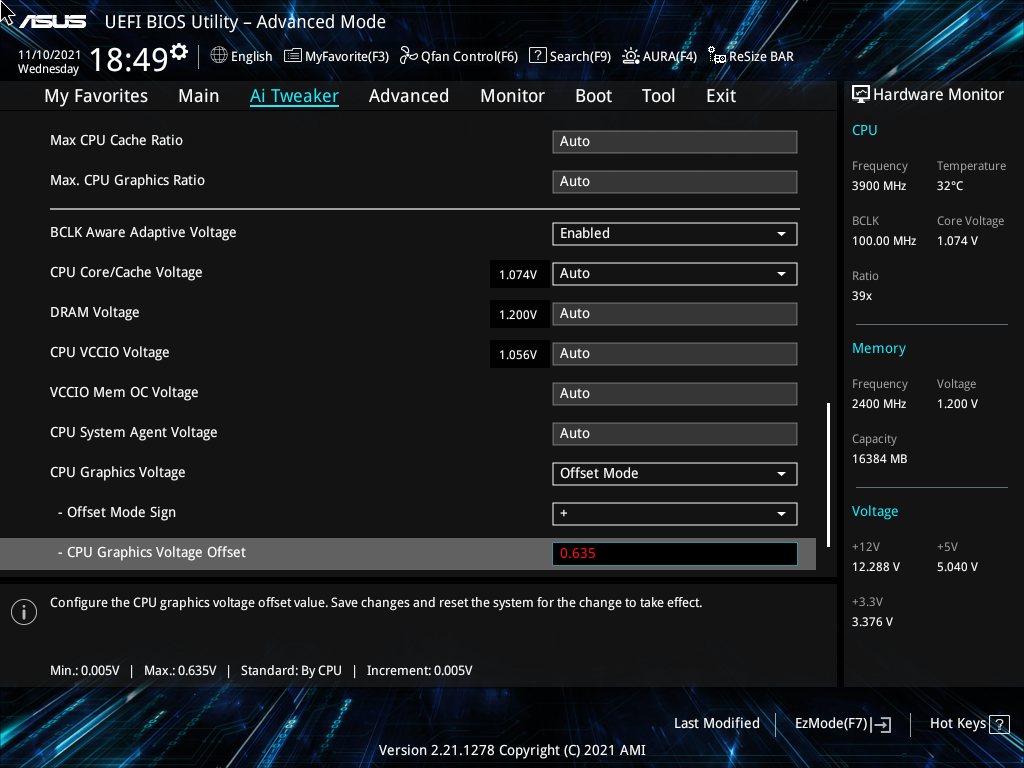The image size is (1024, 768).
Task: Click the Hot Keys question mark icon
Action: (x=999, y=724)
